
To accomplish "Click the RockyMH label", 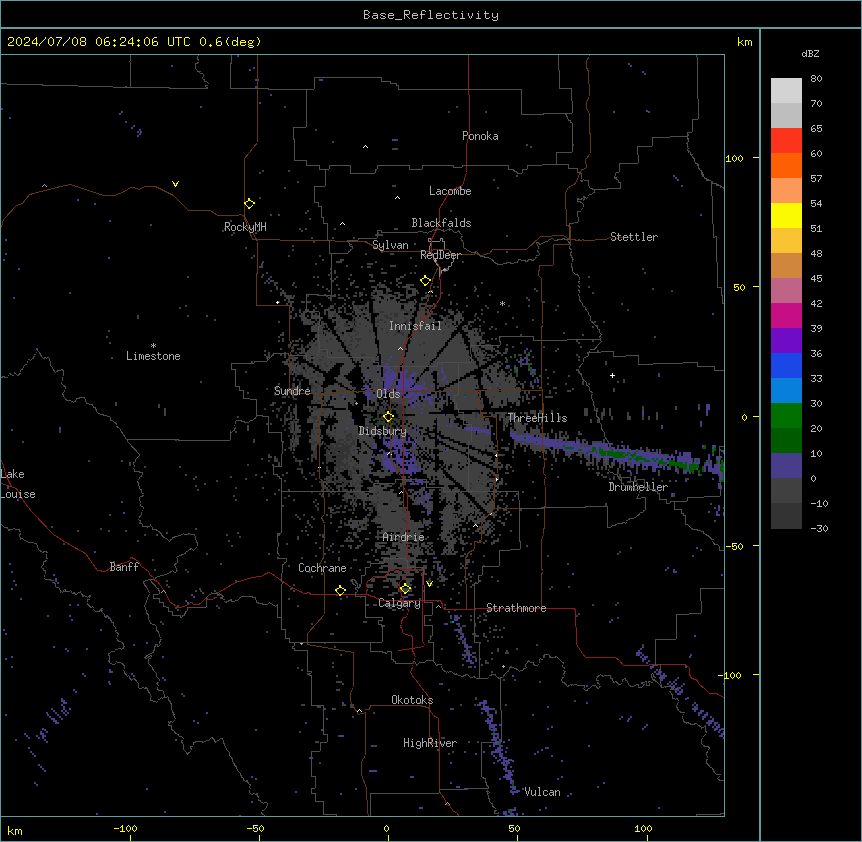I will [245, 227].
